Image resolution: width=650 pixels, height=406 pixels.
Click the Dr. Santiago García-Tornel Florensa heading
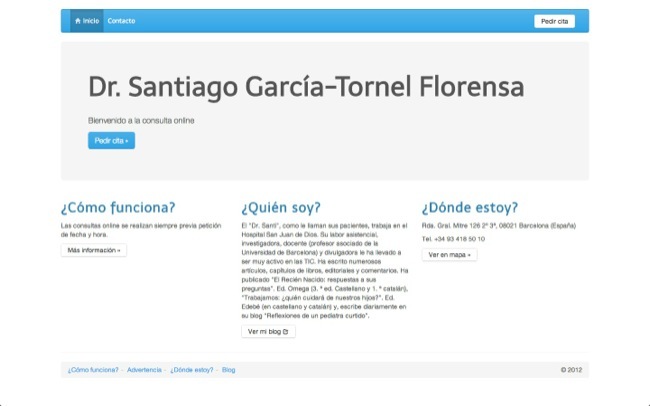pos(306,86)
